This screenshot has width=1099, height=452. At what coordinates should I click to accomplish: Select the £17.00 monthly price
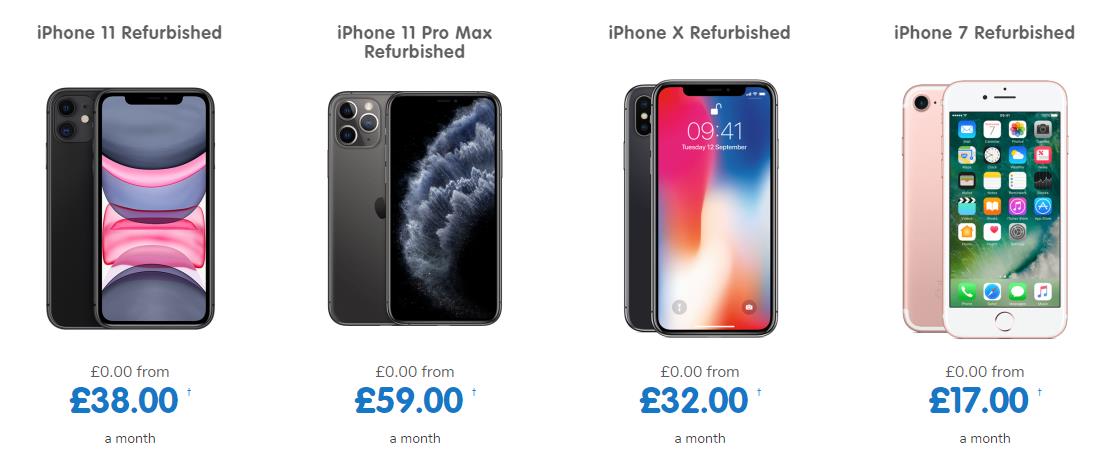979,401
